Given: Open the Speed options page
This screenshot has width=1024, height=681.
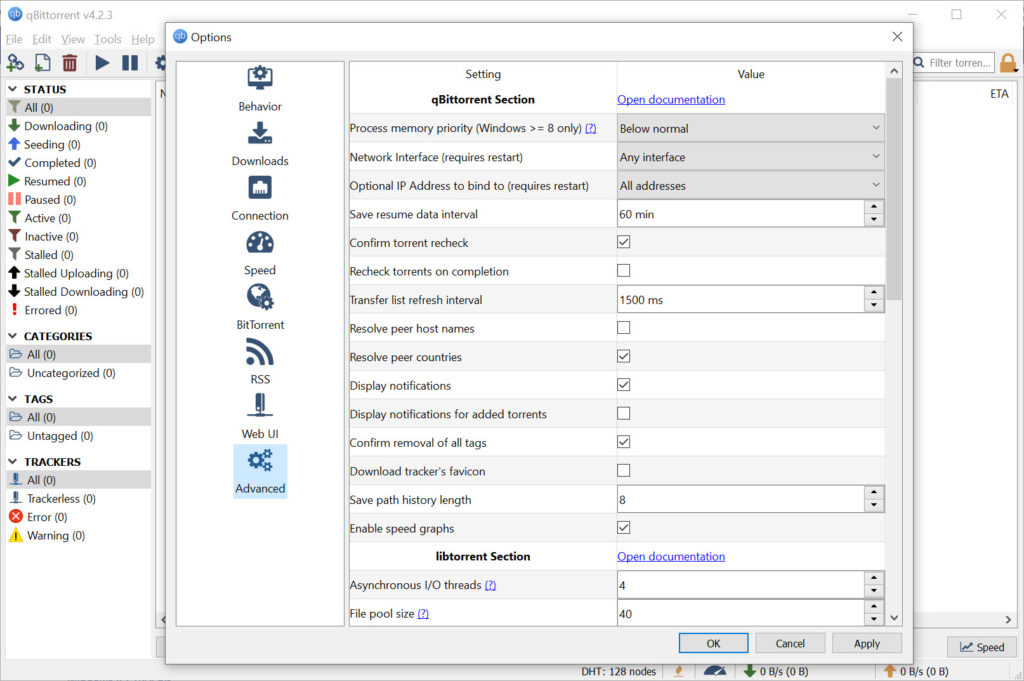Looking at the screenshot, I should point(260,253).
